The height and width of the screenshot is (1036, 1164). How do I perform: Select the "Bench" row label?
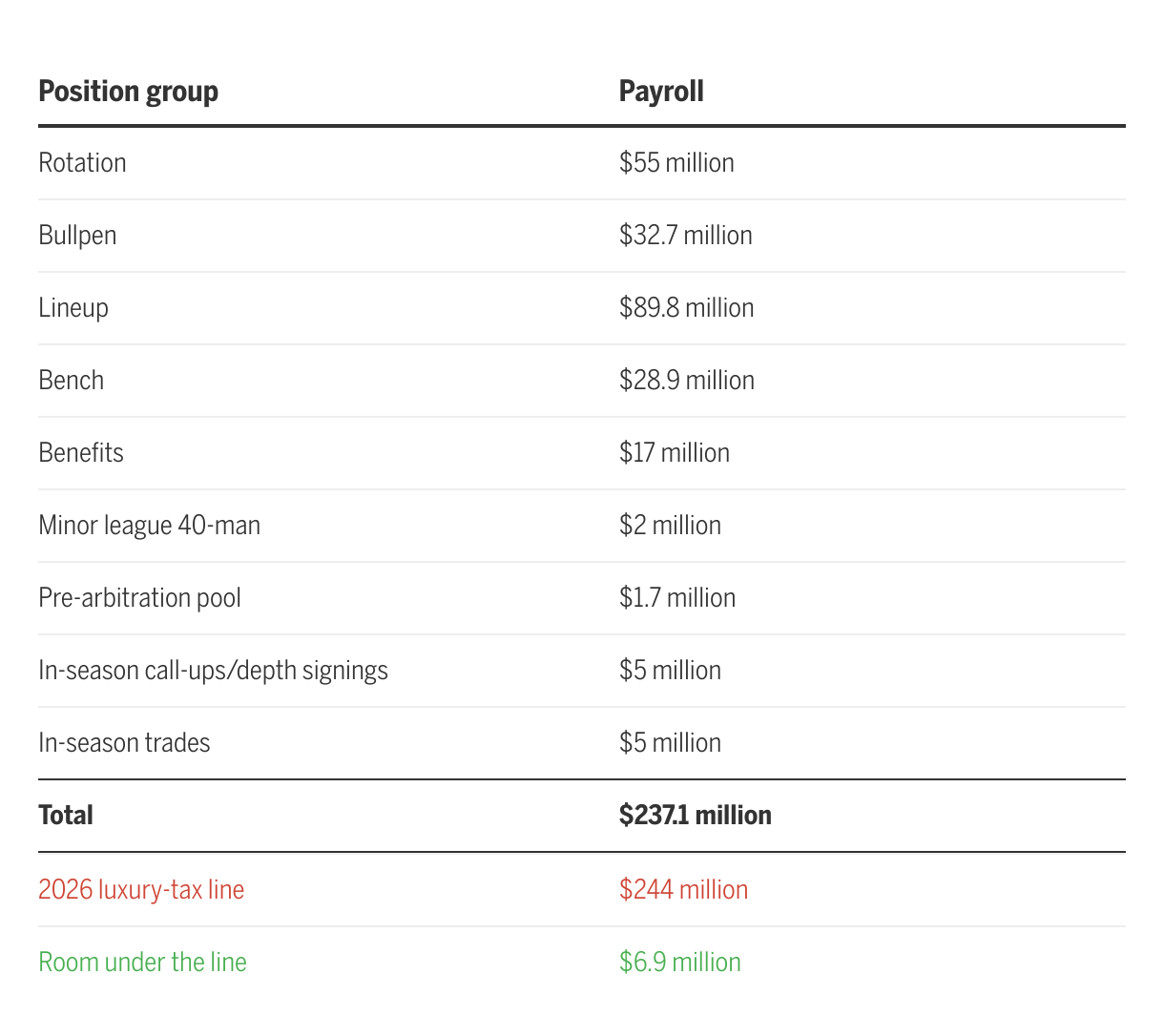coord(71,381)
